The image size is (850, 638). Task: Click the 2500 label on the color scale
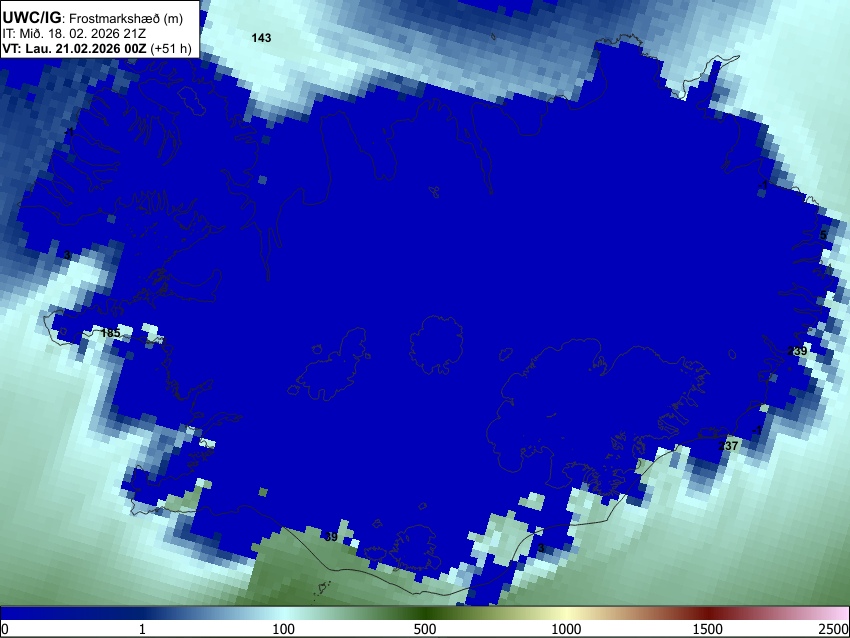click(834, 629)
